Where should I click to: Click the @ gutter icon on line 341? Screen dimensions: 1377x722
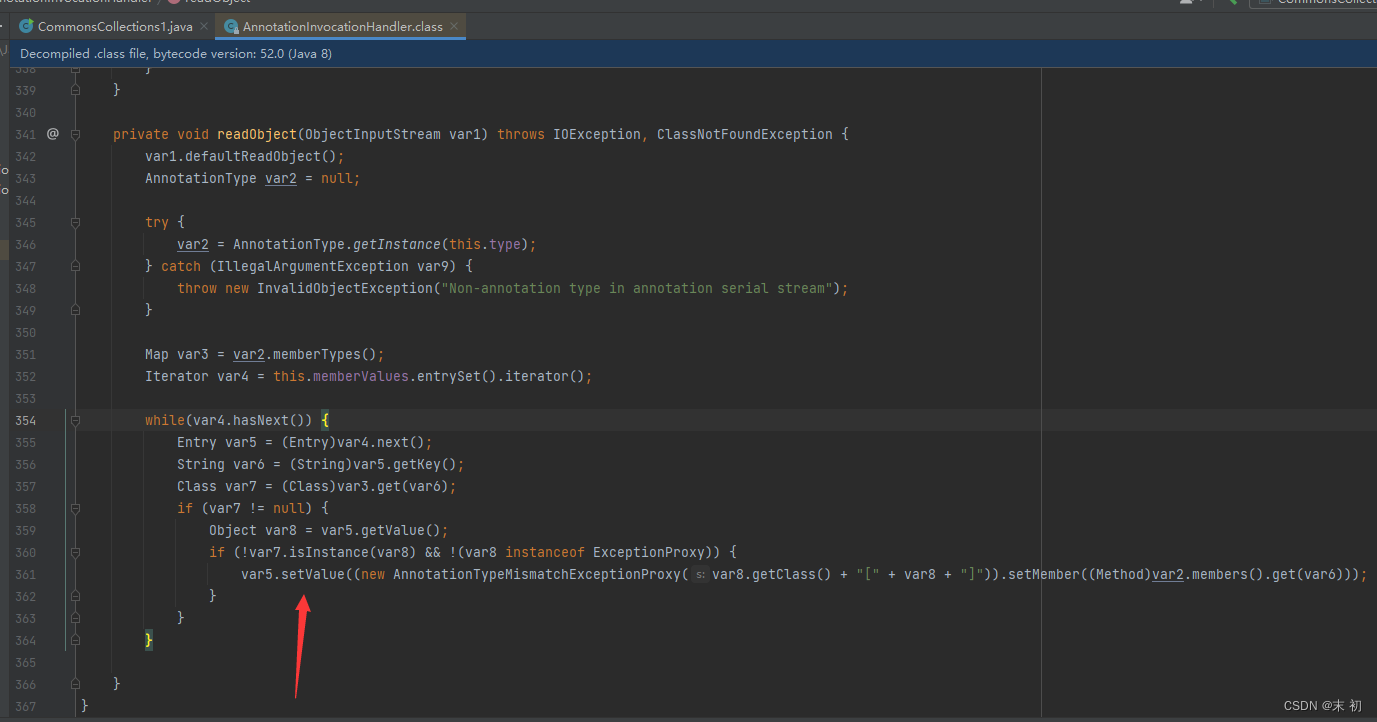tap(53, 134)
